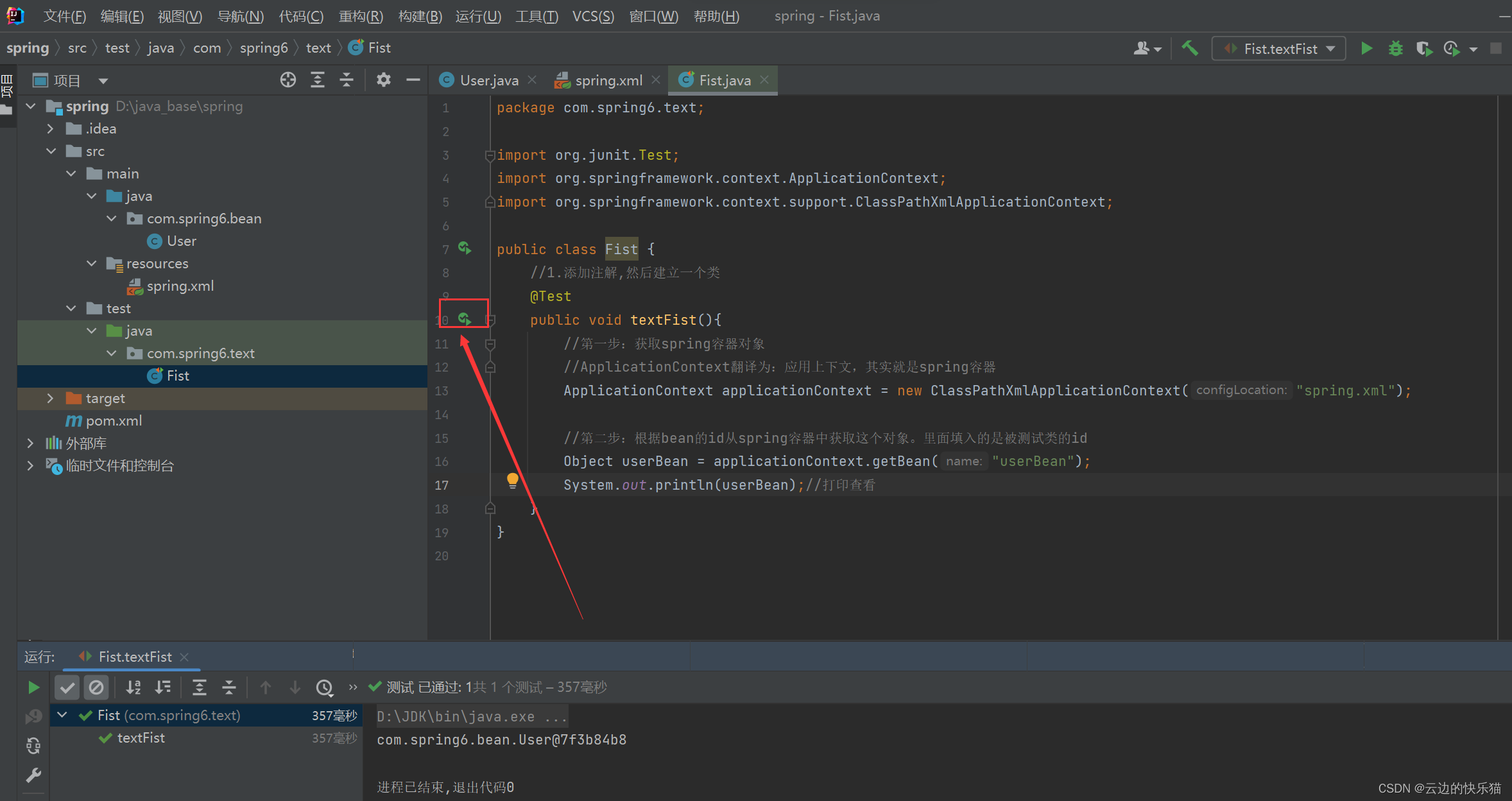
Task: Collapse com.spring6.bean package
Action: 112,219
